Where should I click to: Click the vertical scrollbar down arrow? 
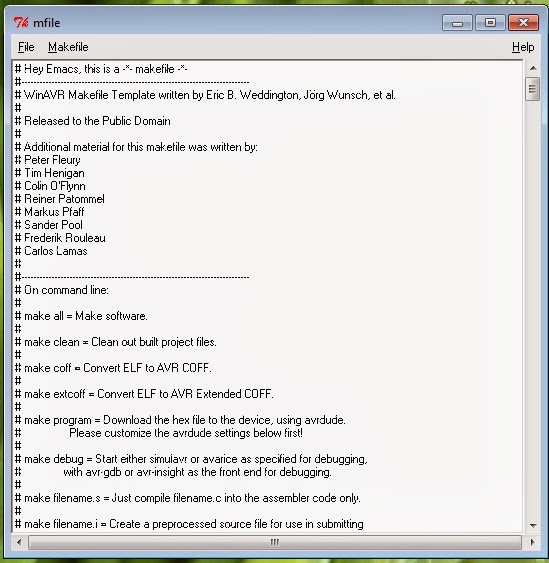(x=533, y=525)
